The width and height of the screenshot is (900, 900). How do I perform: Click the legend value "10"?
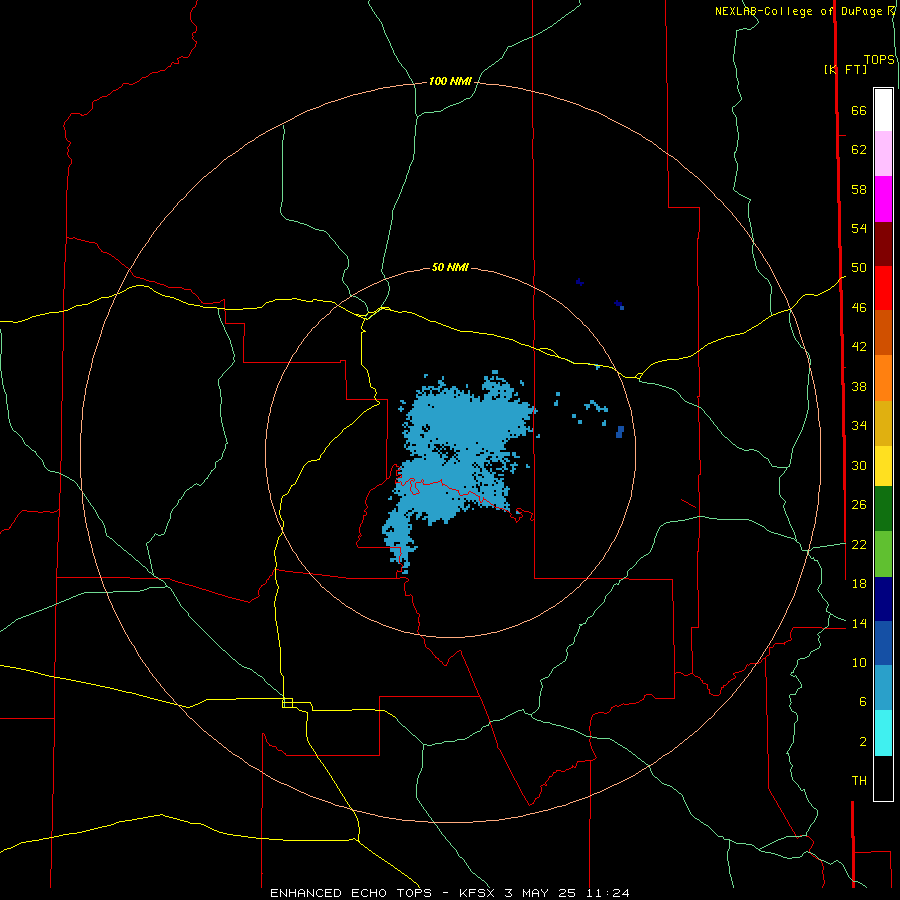(859, 663)
